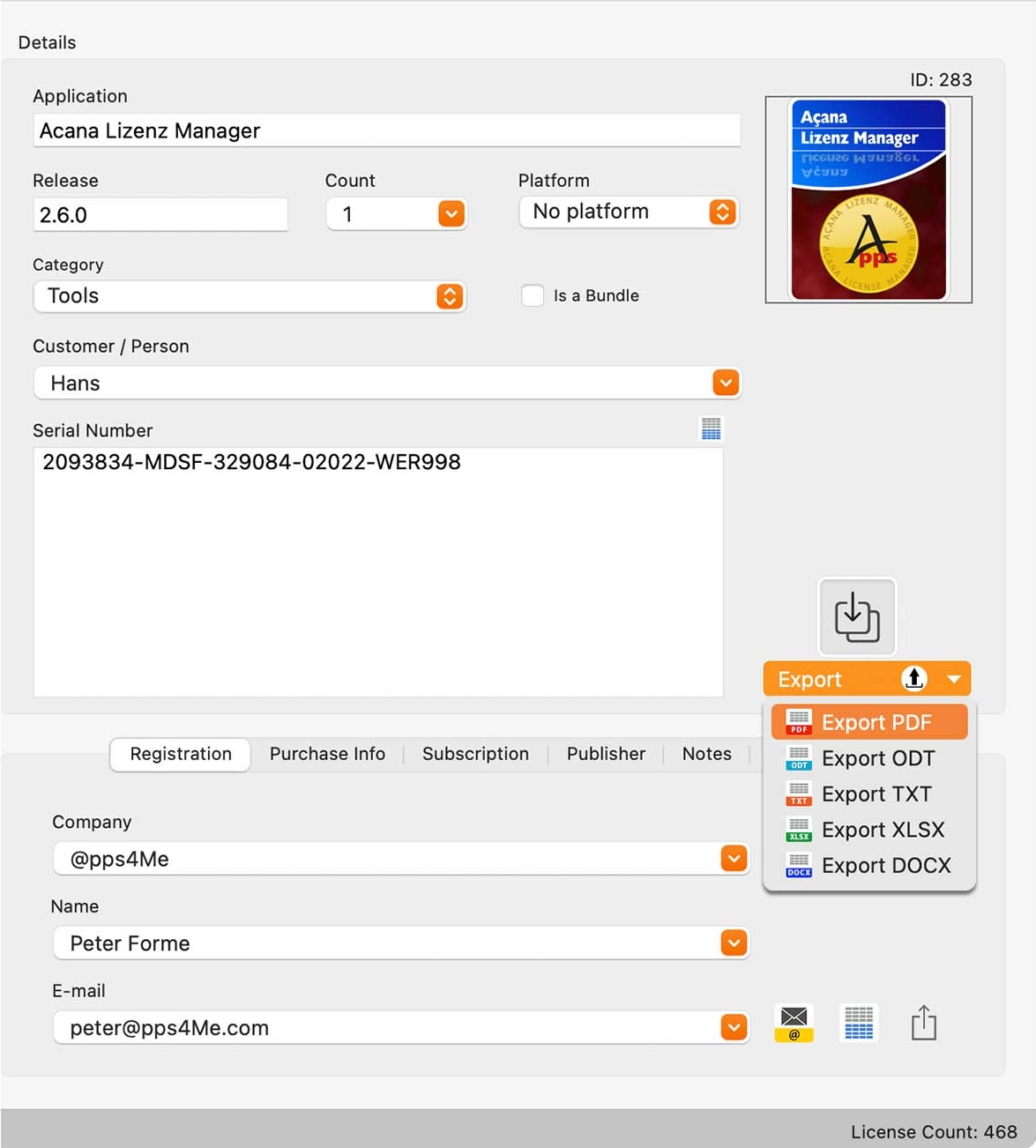
Task: Click the grid icon beside e-mail field
Action: 859,1023
